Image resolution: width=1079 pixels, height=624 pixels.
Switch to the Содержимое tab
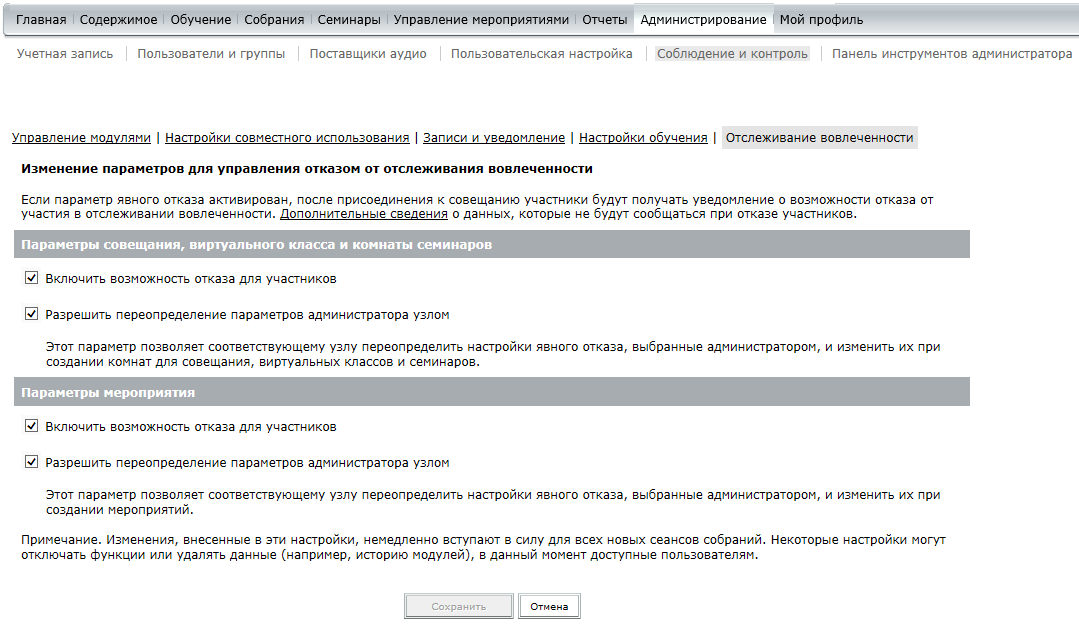[118, 20]
